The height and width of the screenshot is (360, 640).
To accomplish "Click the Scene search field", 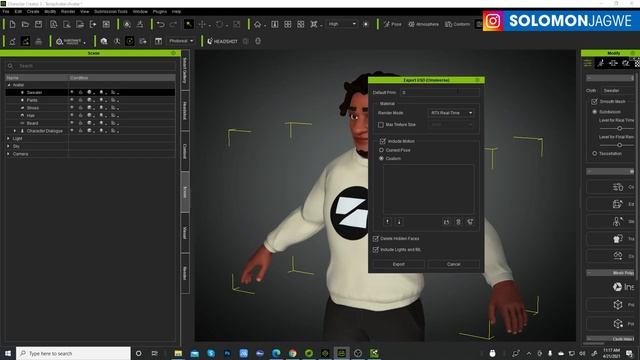I will coord(91,66).
